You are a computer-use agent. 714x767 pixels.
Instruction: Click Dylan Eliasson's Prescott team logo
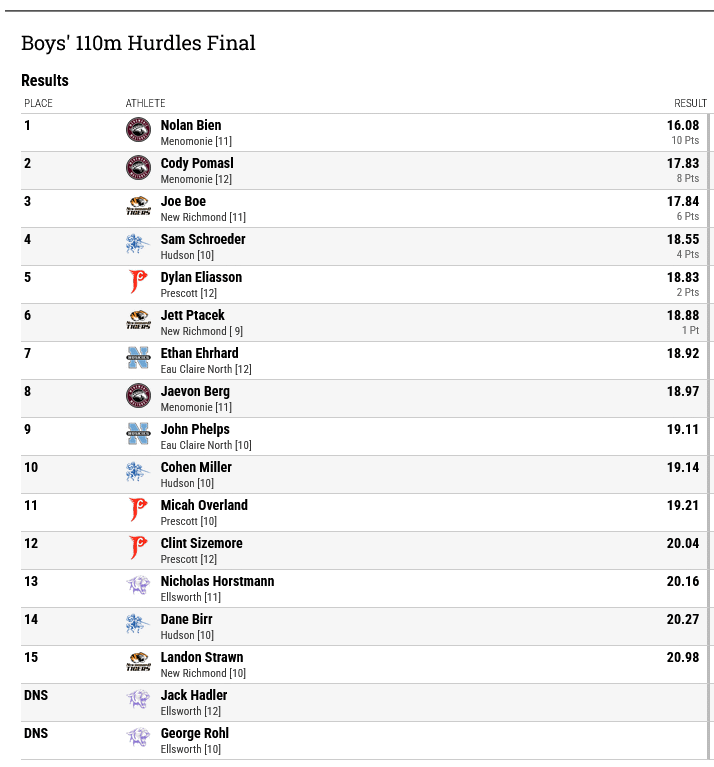pos(138,282)
